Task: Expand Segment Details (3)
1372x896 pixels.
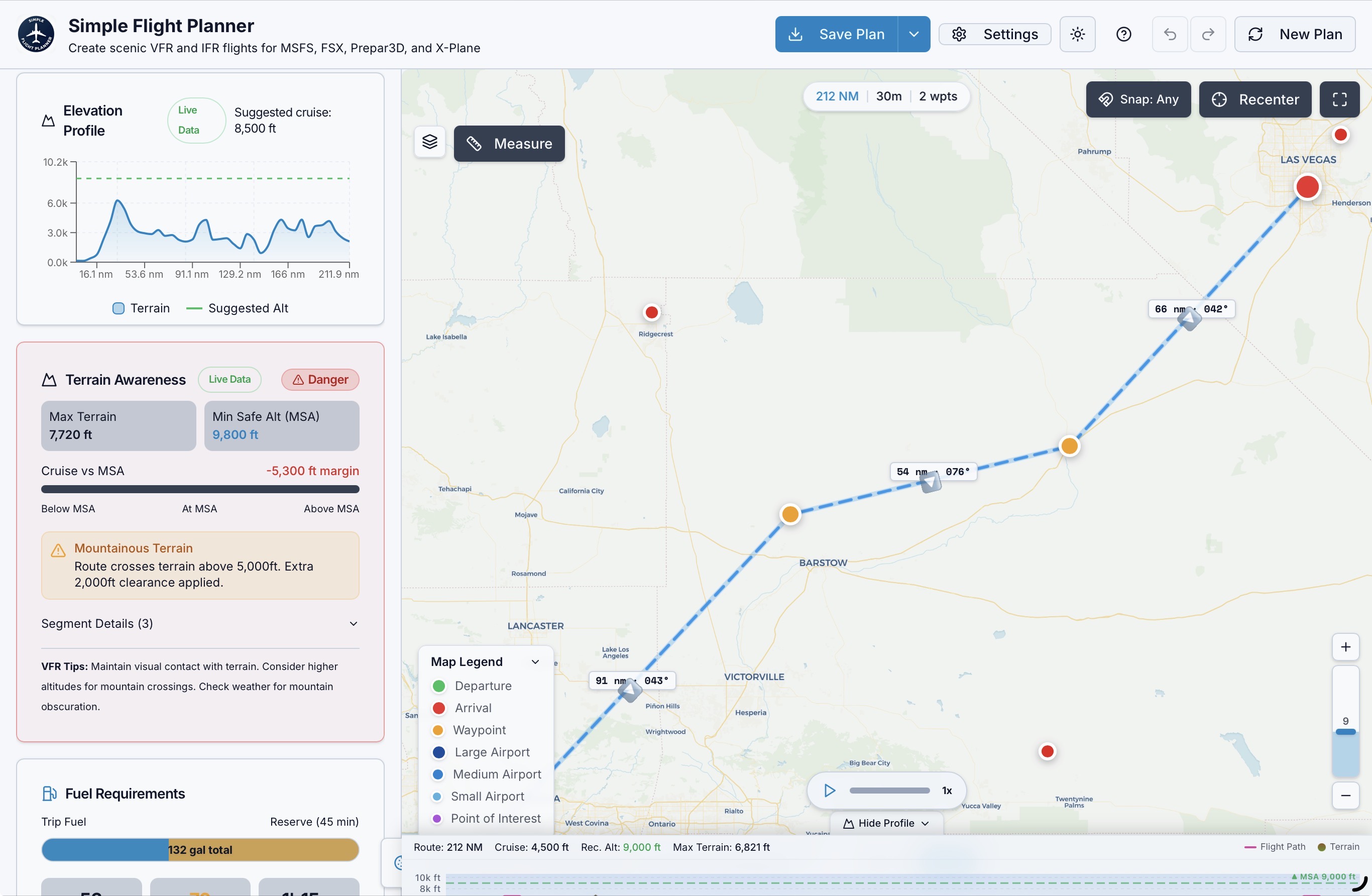Action: click(199, 623)
